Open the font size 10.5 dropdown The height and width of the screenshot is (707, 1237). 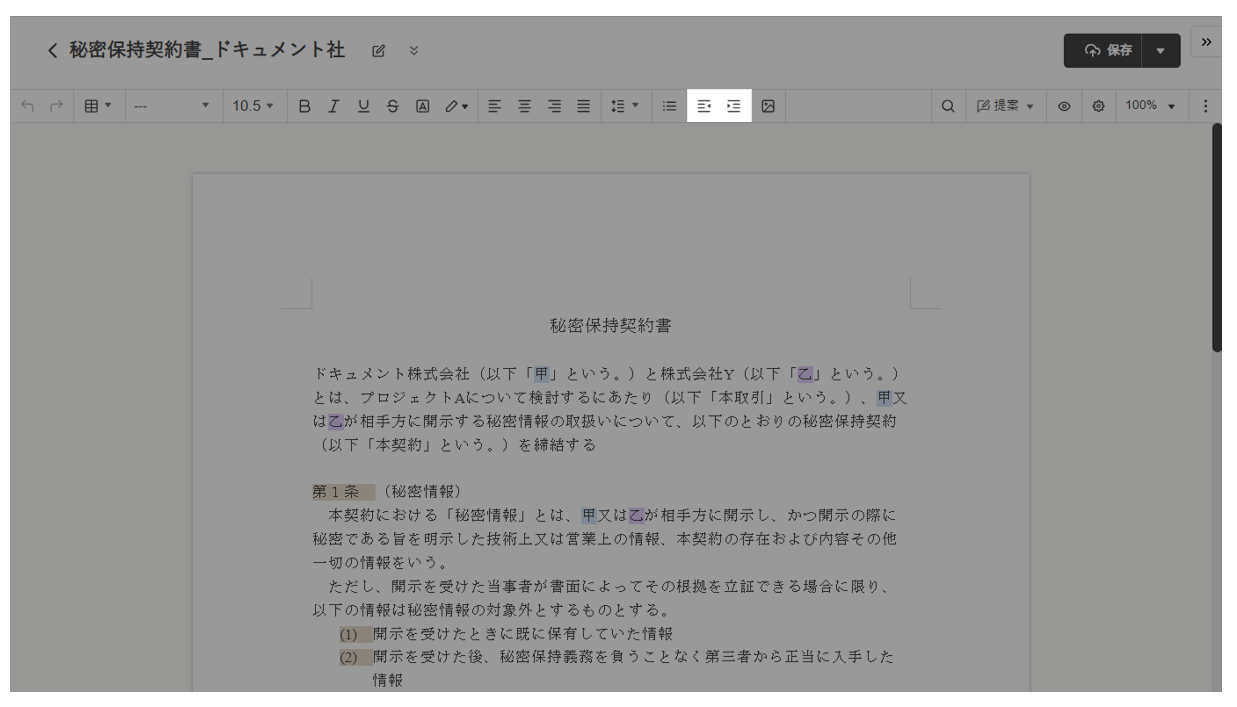pos(248,105)
